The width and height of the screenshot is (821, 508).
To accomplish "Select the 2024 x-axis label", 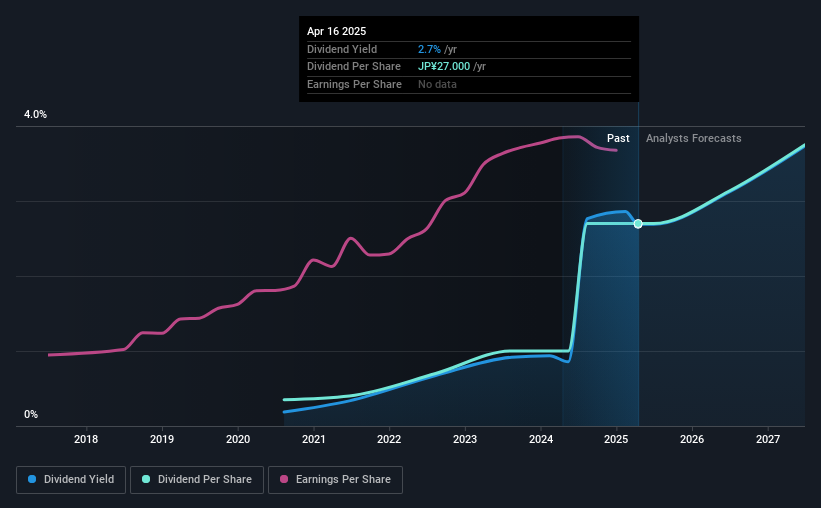I will tap(541, 439).
